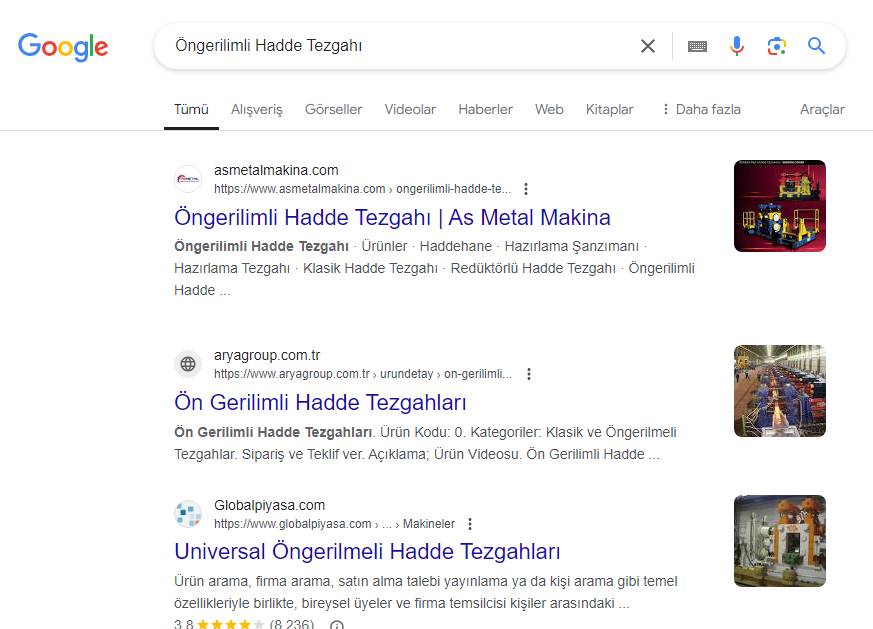Open the aryagroup result thumbnail image
This screenshot has width=873, height=629.
pyautogui.click(x=780, y=391)
